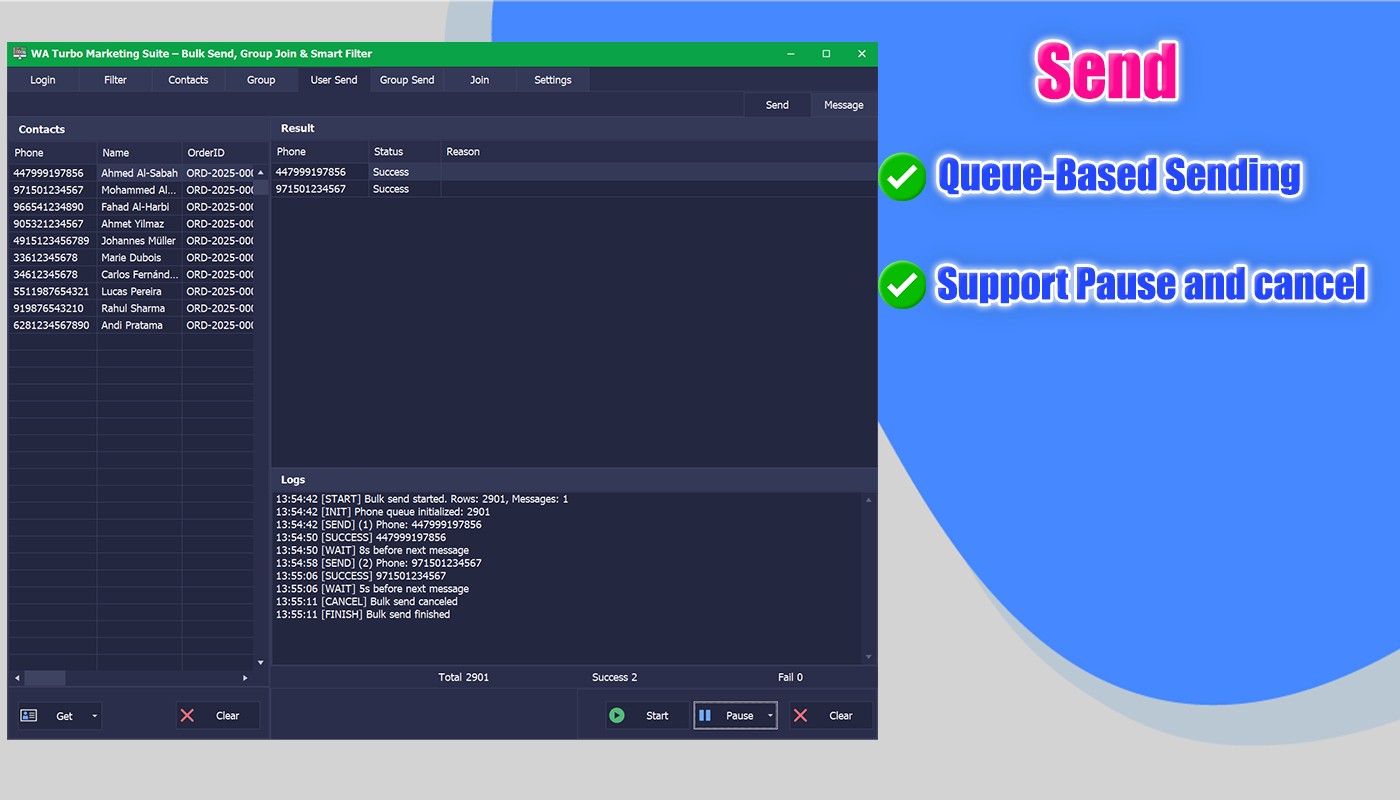Select the Johannes Müller contact row name
The image size is (1400, 800).
coord(138,241)
